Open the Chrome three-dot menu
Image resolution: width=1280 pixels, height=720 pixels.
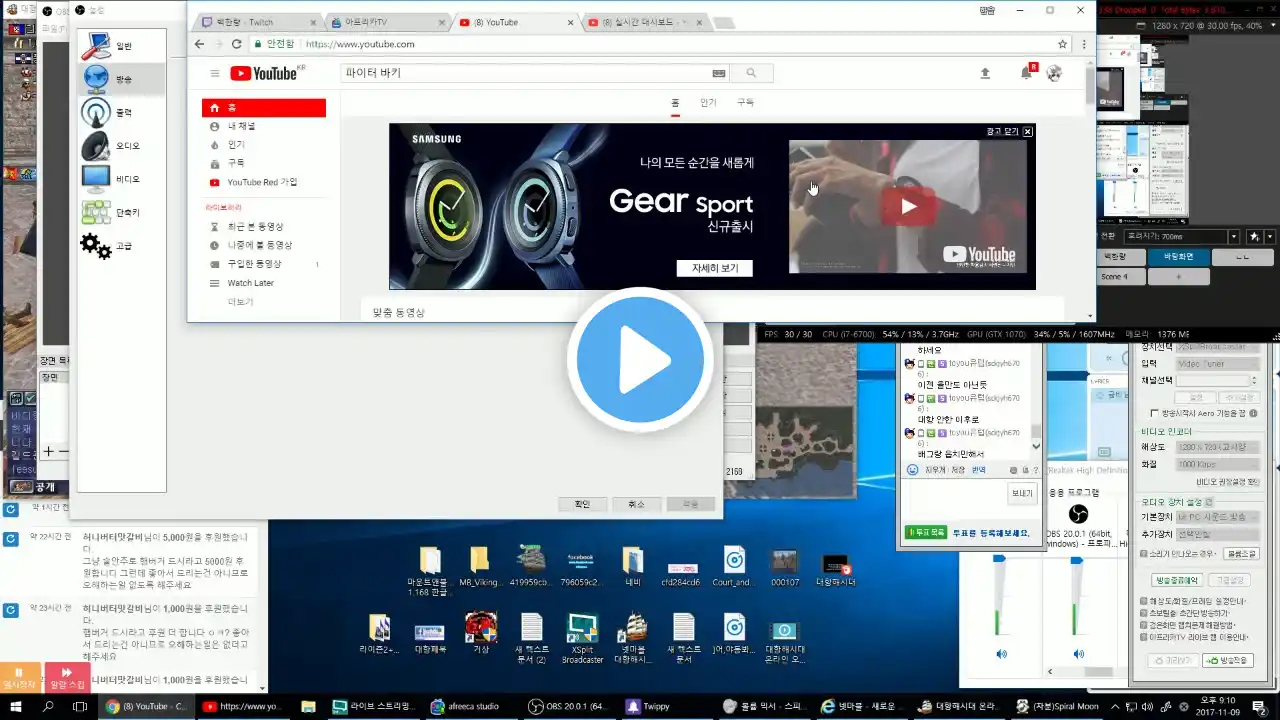click(x=1084, y=44)
